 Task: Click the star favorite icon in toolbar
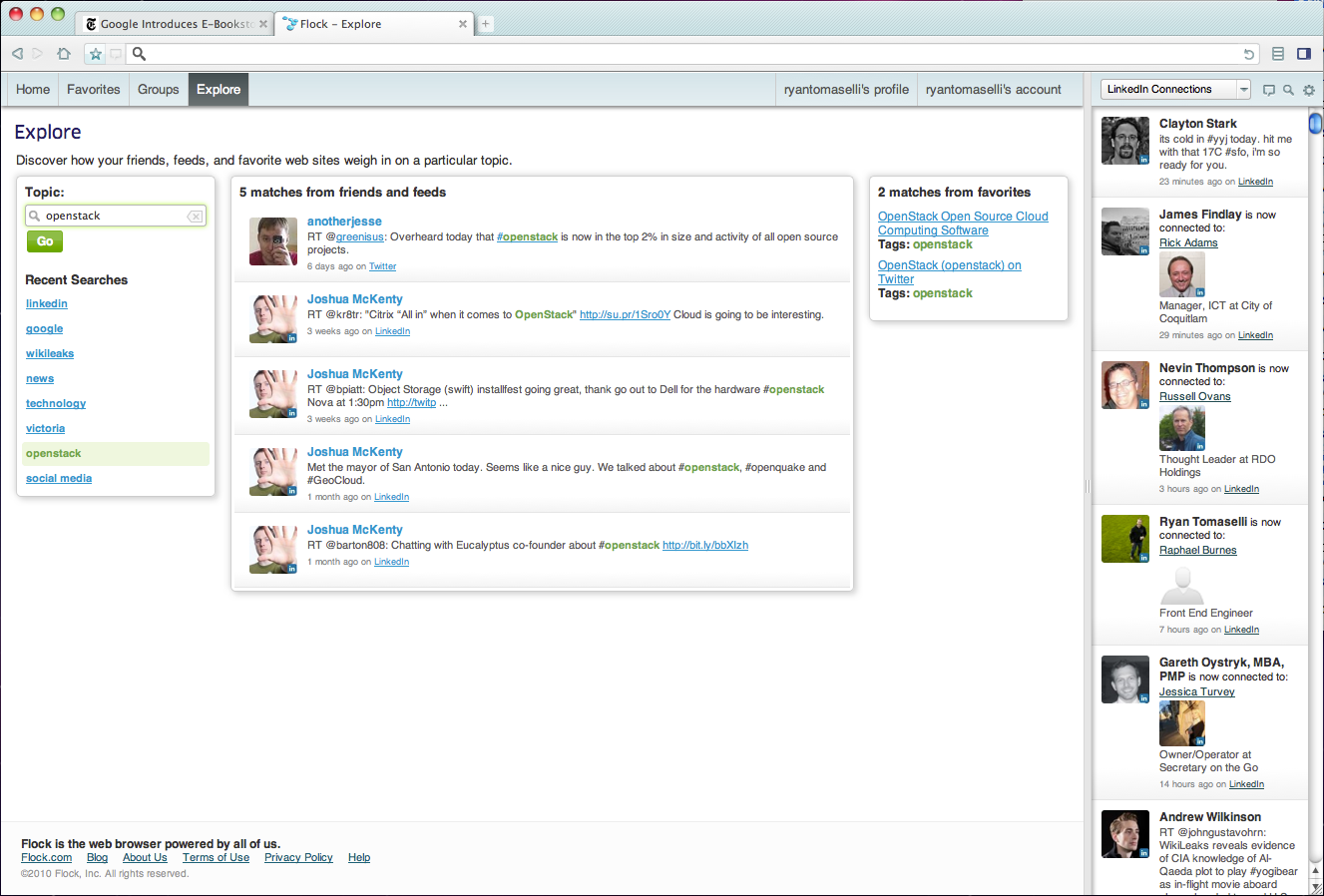point(96,54)
